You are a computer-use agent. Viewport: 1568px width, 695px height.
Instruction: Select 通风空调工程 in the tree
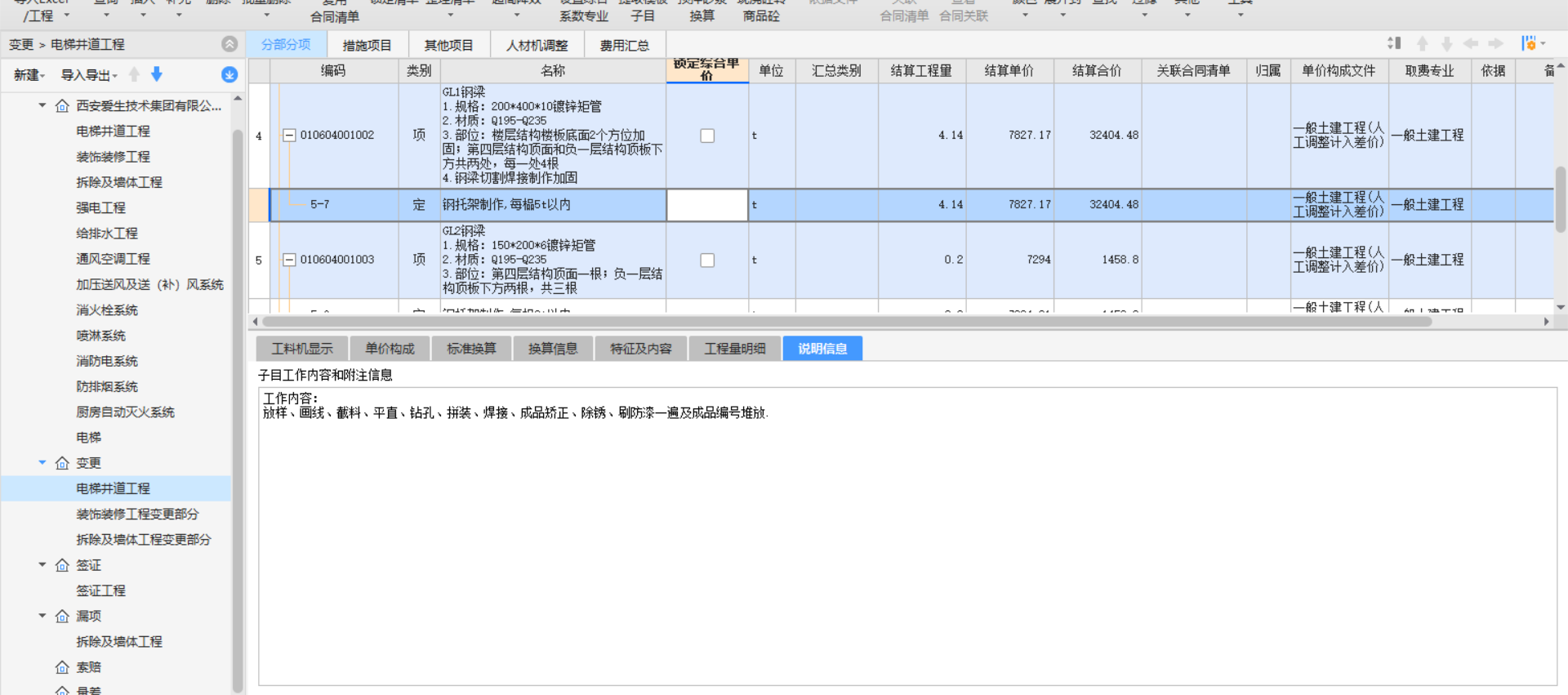[x=114, y=259]
